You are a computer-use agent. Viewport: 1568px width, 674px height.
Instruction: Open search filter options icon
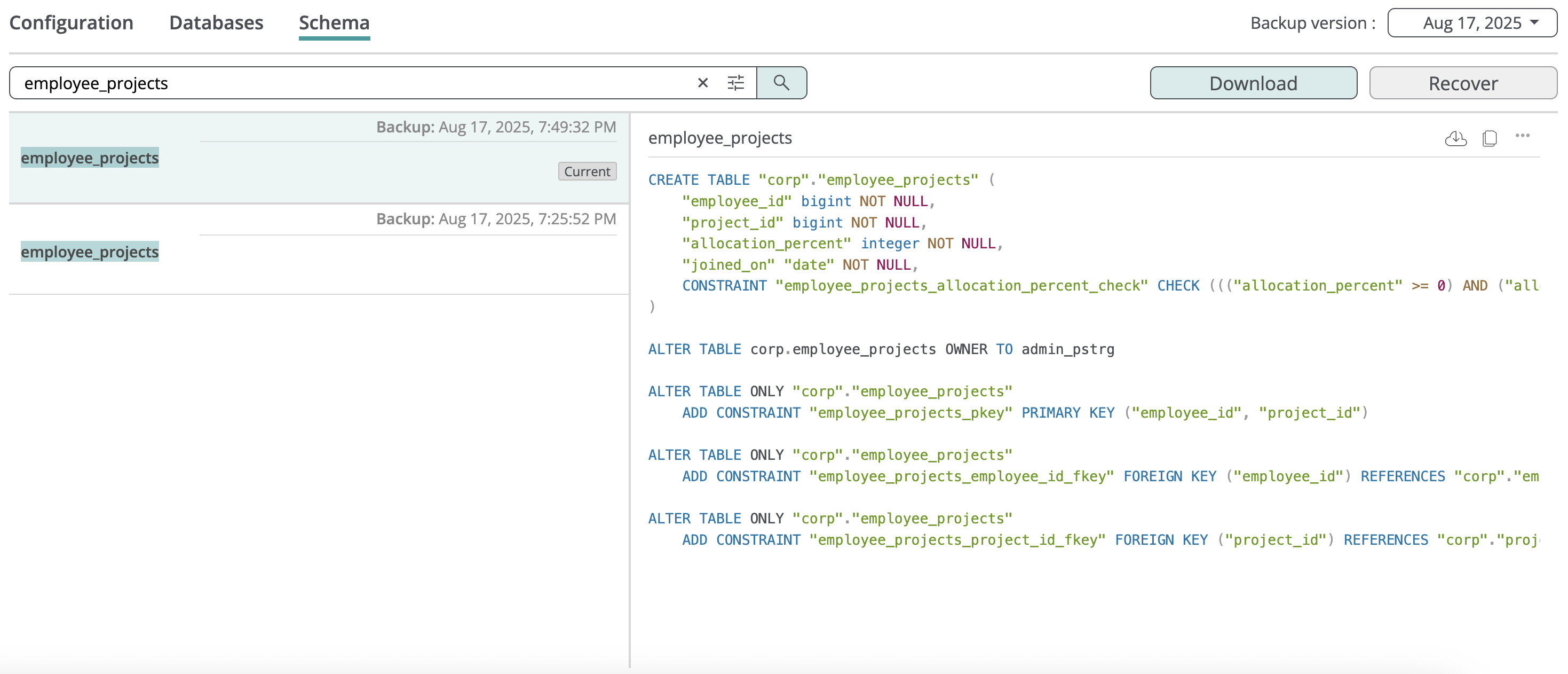point(735,83)
